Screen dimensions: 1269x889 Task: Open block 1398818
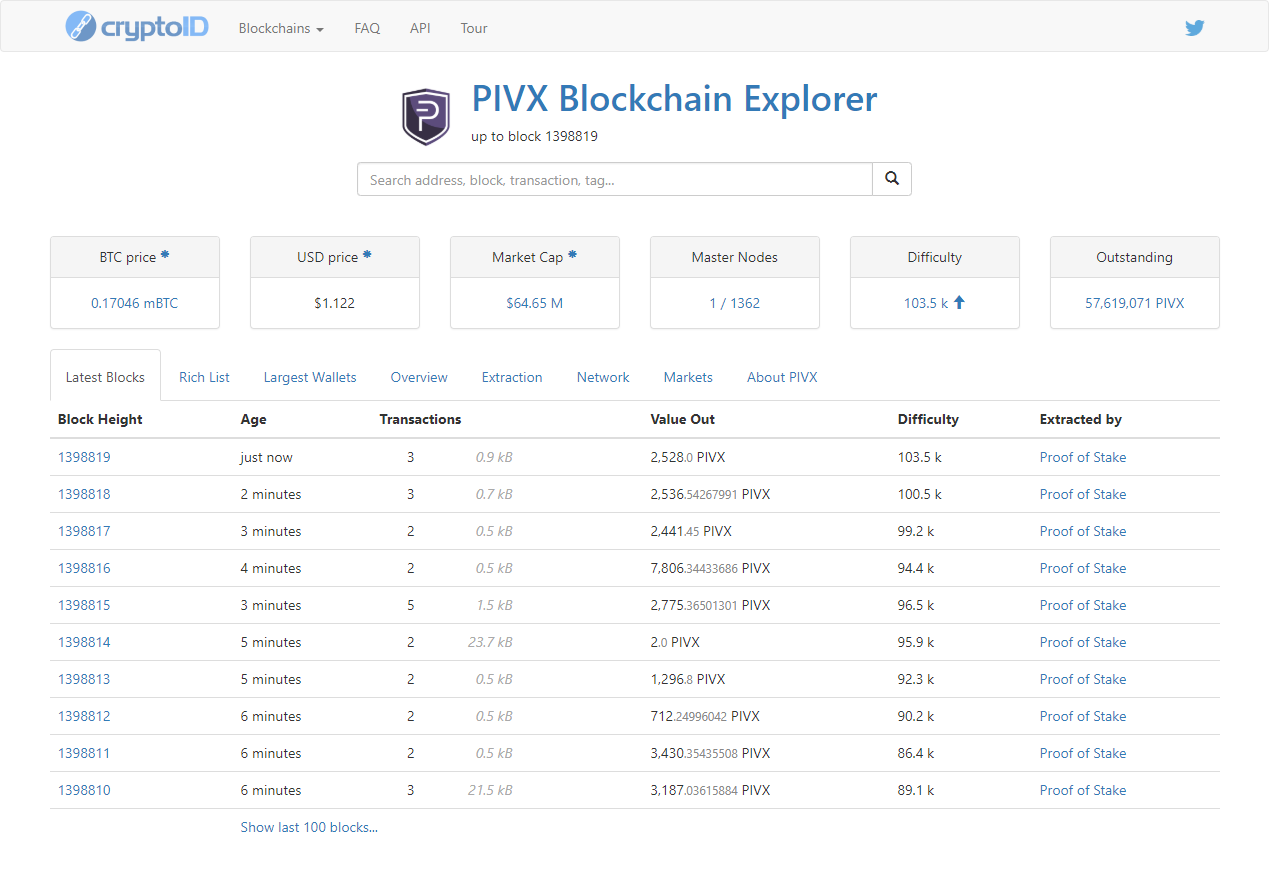pos(84,494)
